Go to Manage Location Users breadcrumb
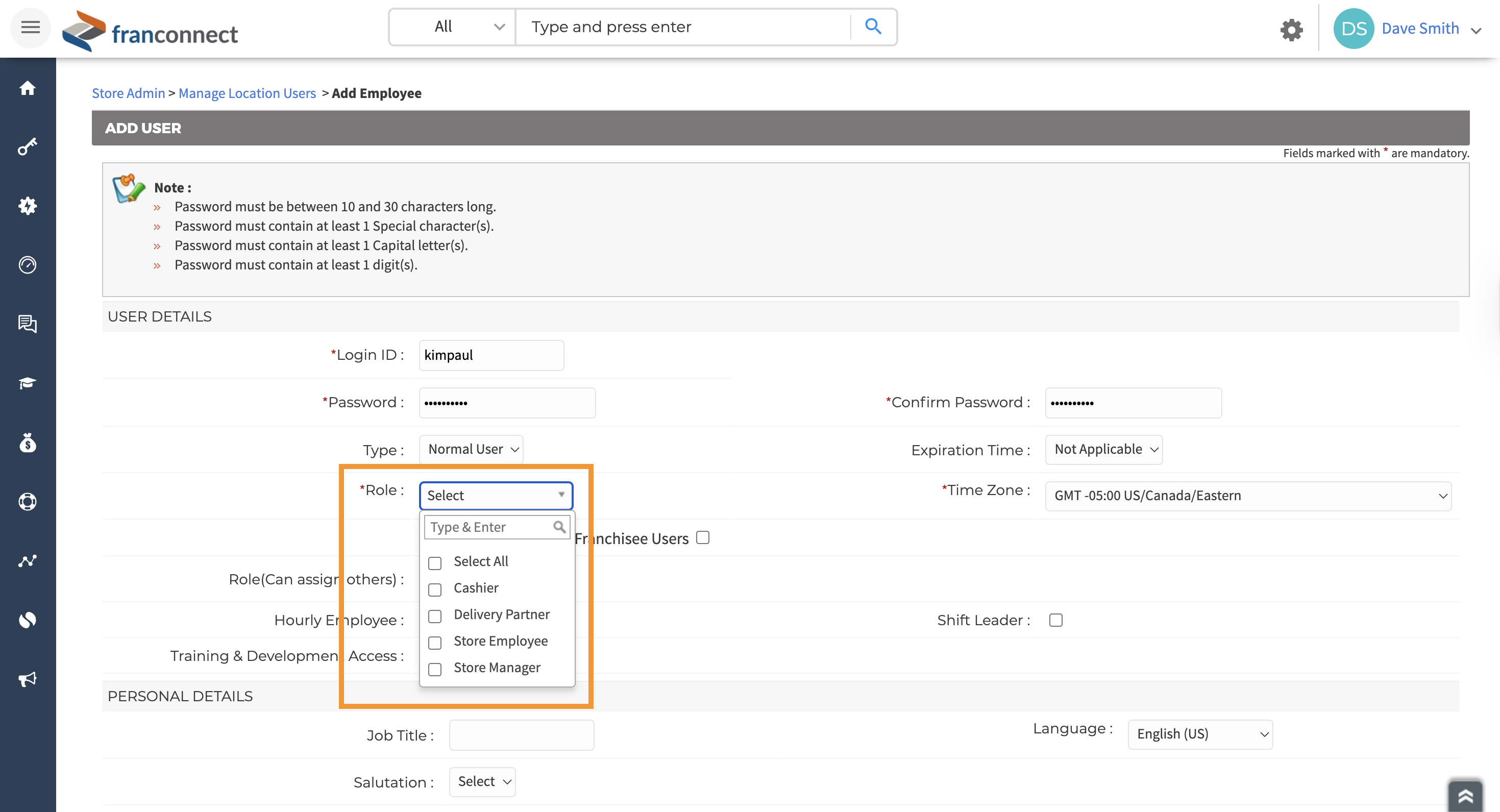Viewport: 1500px width, 812px height. (247, 93)
